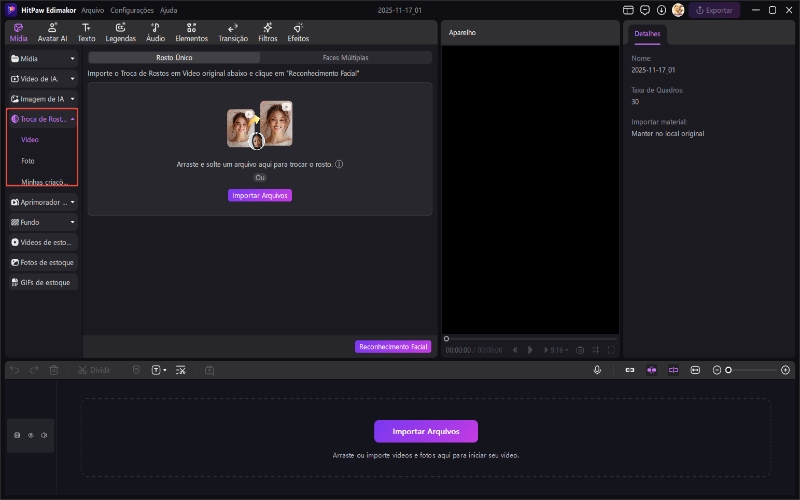Click the Exportar button
The height and width of the screenshot is (500, 800).
(714, 10)
